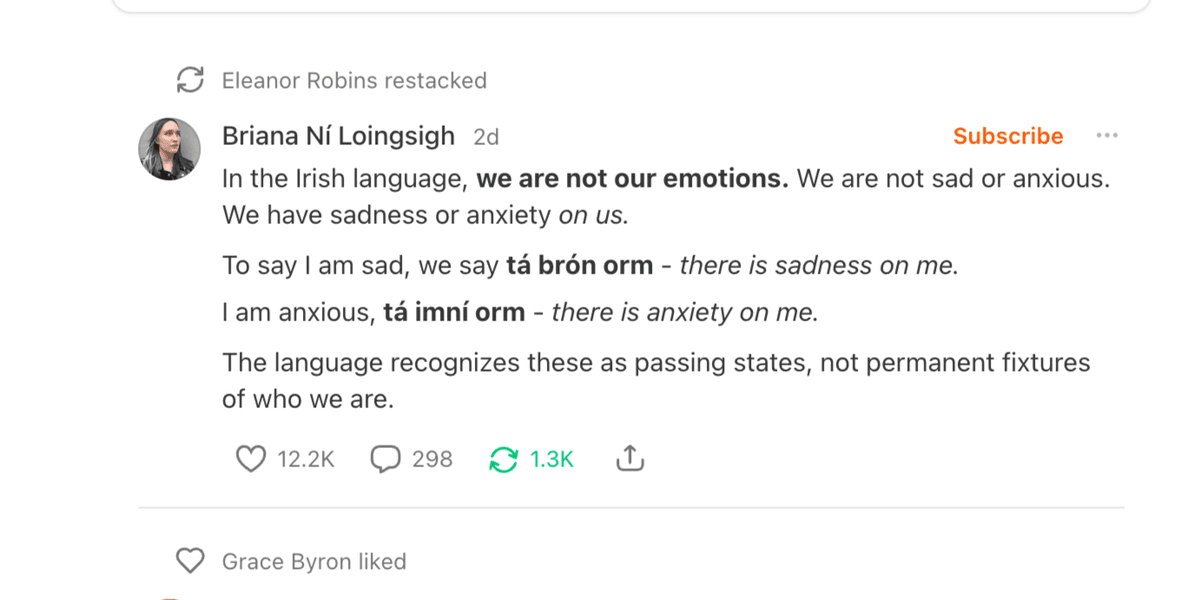Open the three-dot more options menu
The image size is (1200, 600).
(x=1107, y=135)
